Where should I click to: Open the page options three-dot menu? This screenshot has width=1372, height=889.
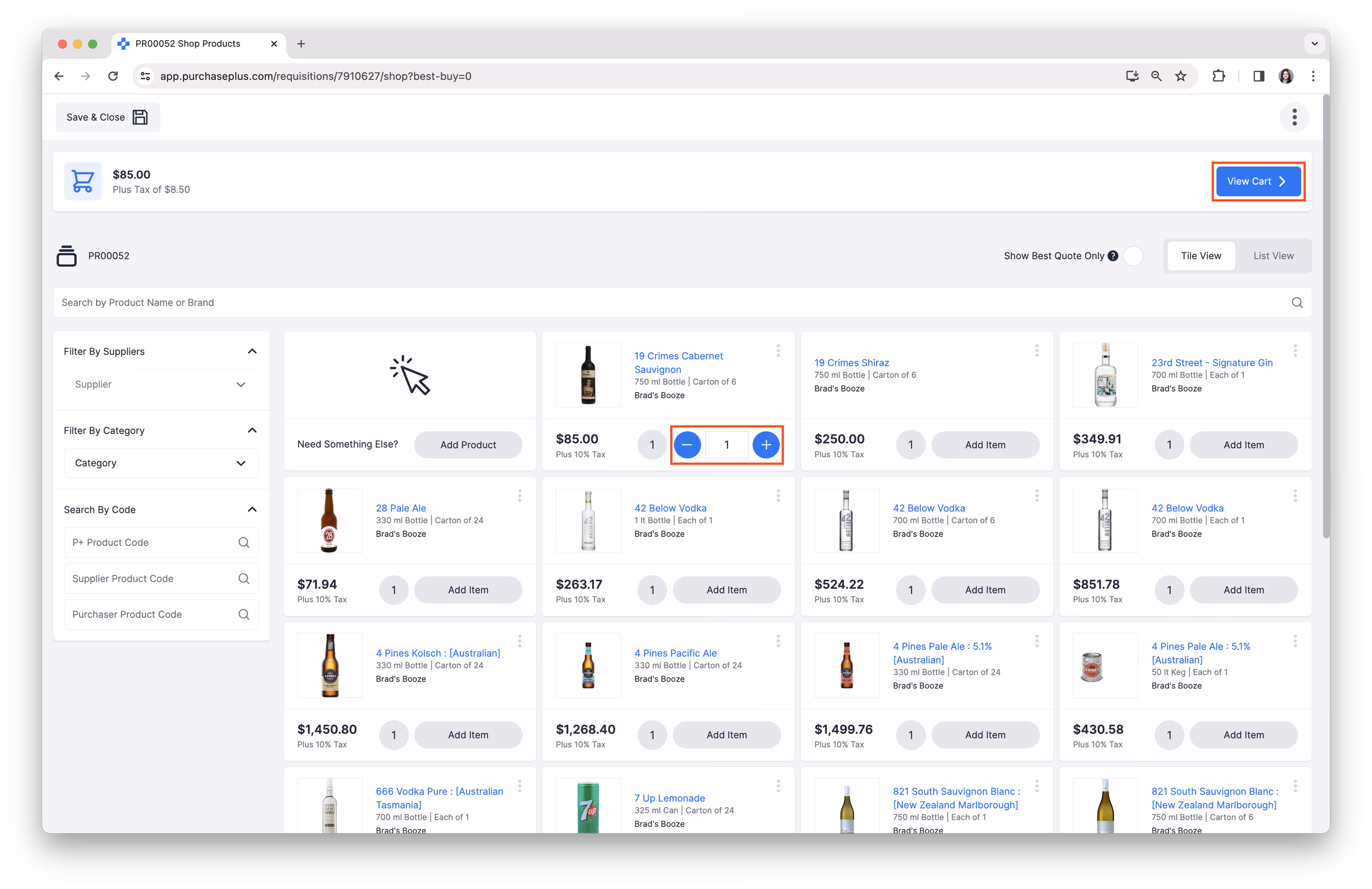coord(1294,117)
